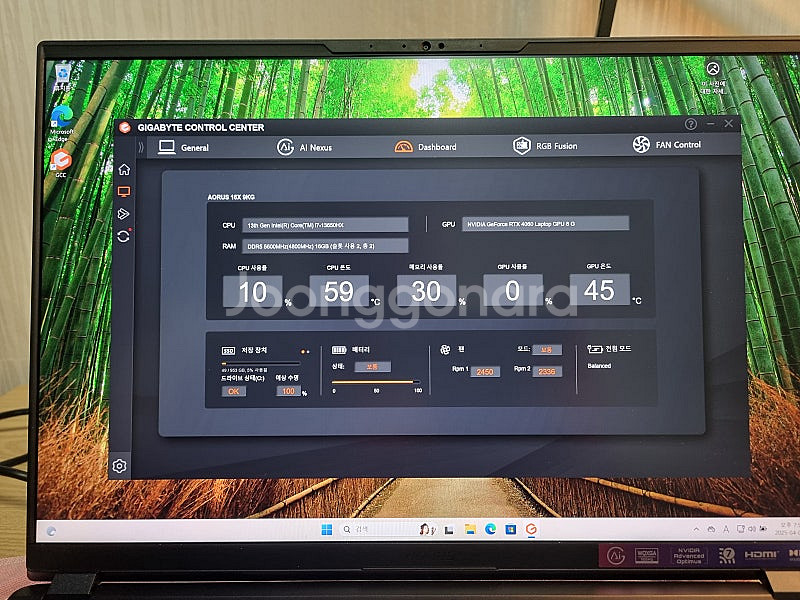This screenshot has height=600, width=800.
Task: Click the Gigabyte Control Center logo icon
Action: [x=124, y=127]
